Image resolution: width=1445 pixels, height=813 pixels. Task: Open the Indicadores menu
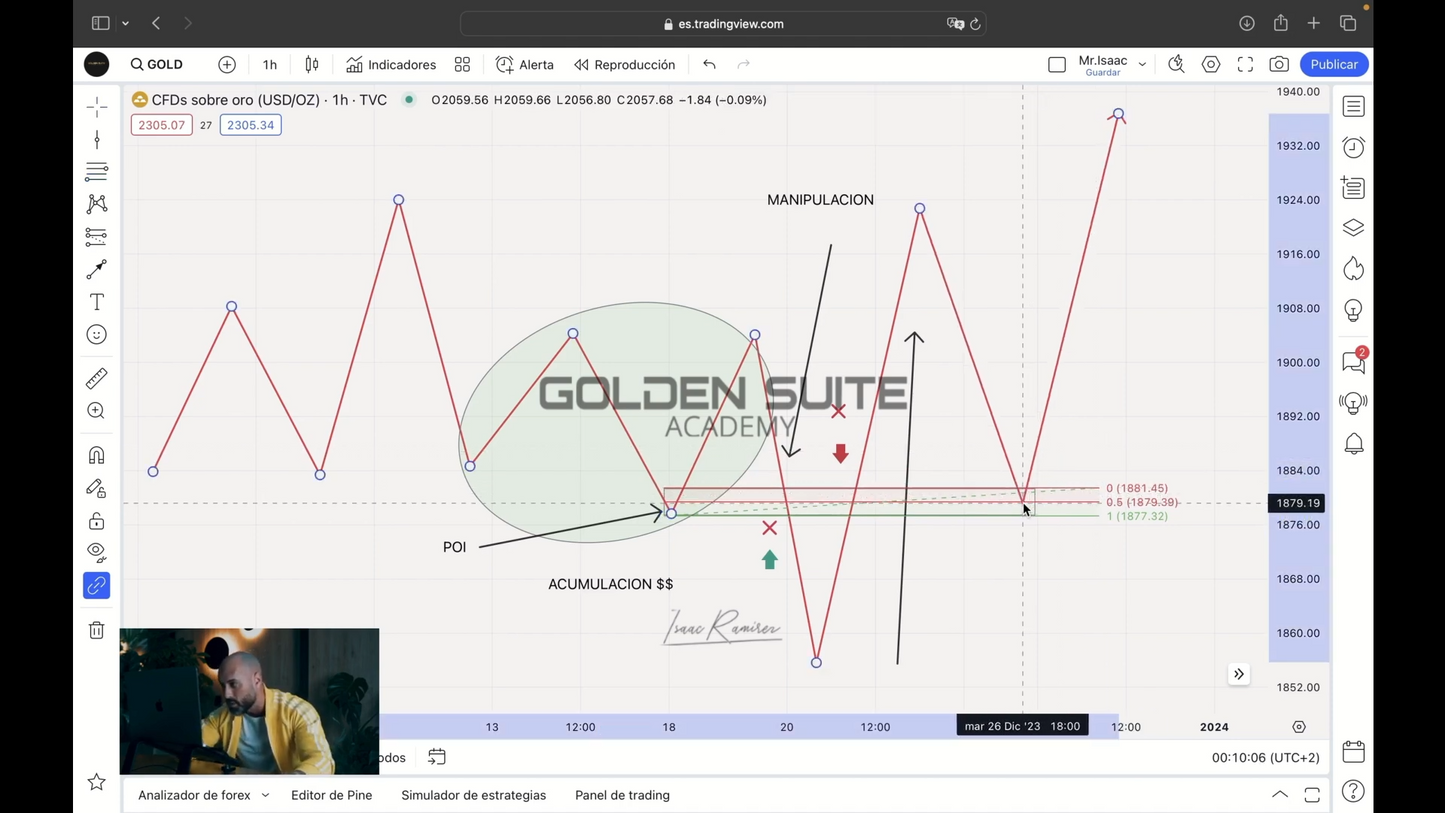pos(391,64)
